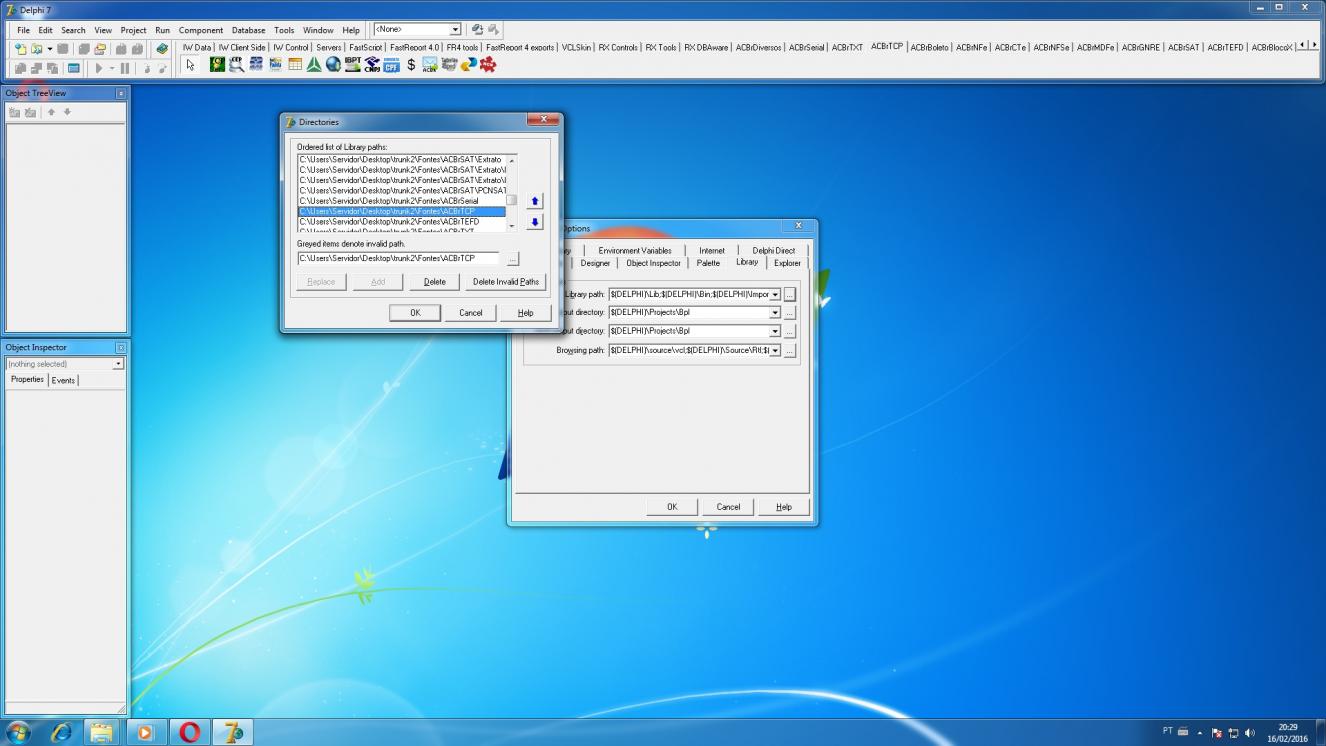The height and width of the screenshot is (746, 1326).
Task: Click the Delete Invalid Paths button
Action: [x=506, y=282]
